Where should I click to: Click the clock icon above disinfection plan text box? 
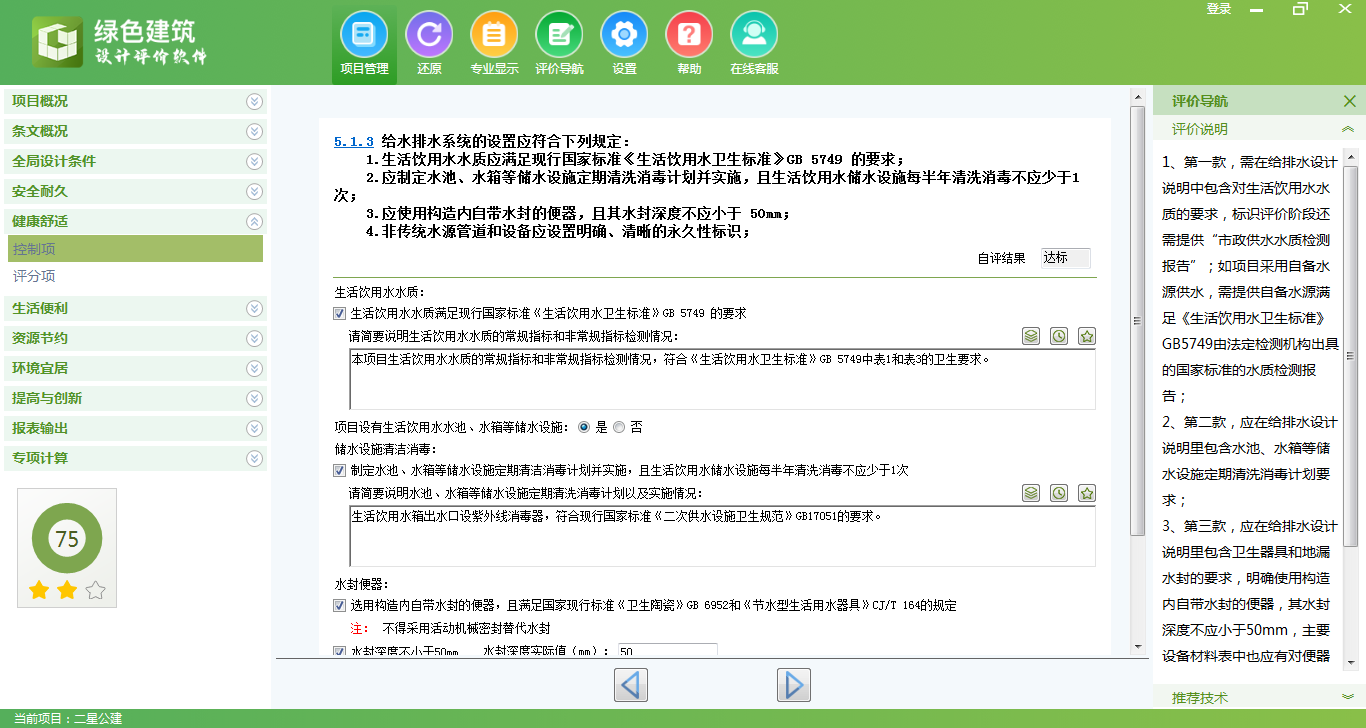pyautogui.click(x=1059, y=493)
